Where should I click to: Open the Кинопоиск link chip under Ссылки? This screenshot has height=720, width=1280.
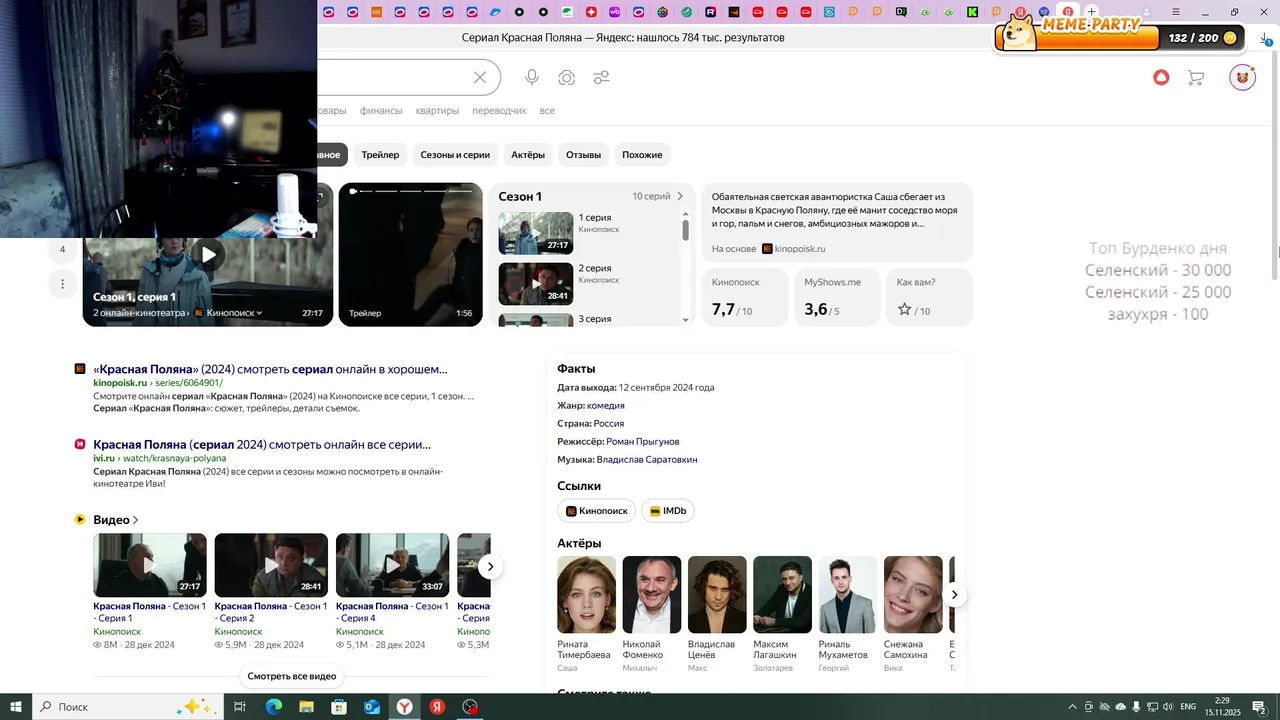(596, 511)
